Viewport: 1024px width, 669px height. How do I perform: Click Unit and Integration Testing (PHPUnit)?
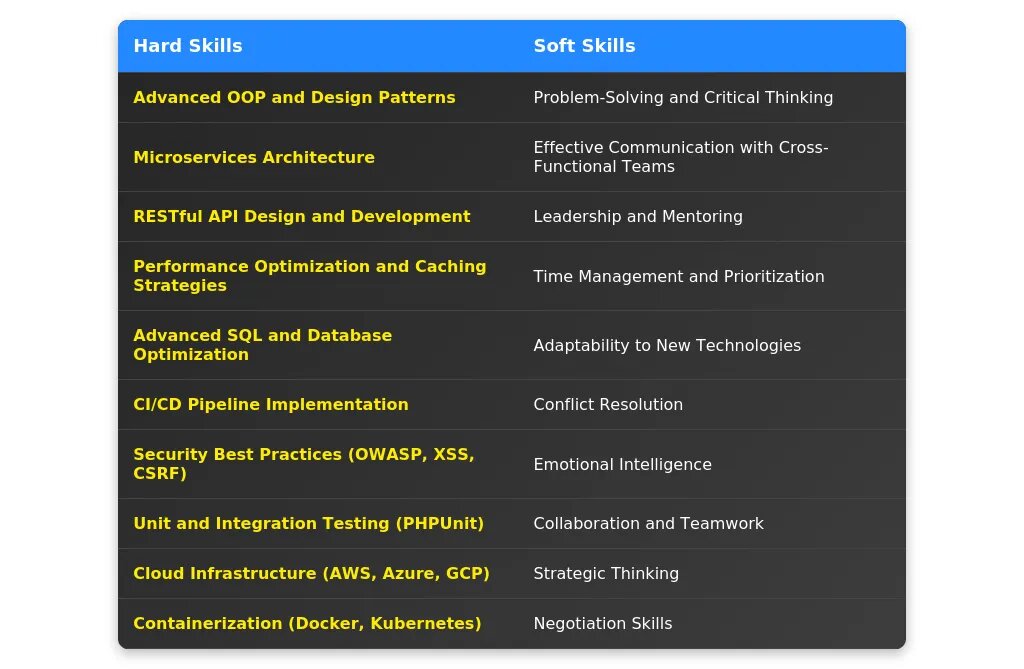click(x=309, y=524)
